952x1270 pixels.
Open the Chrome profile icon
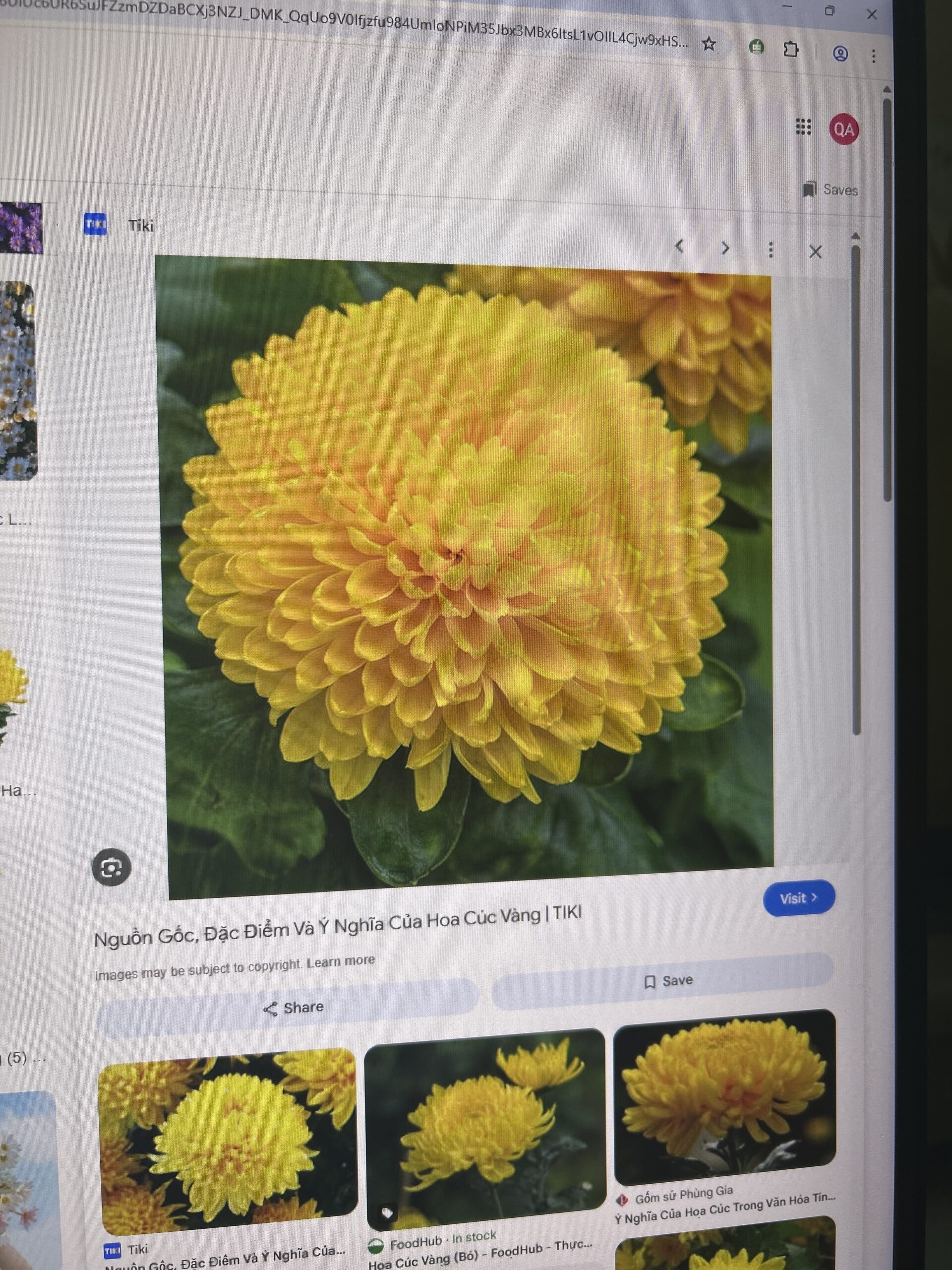pyautogui.click(x=840, y=54)
